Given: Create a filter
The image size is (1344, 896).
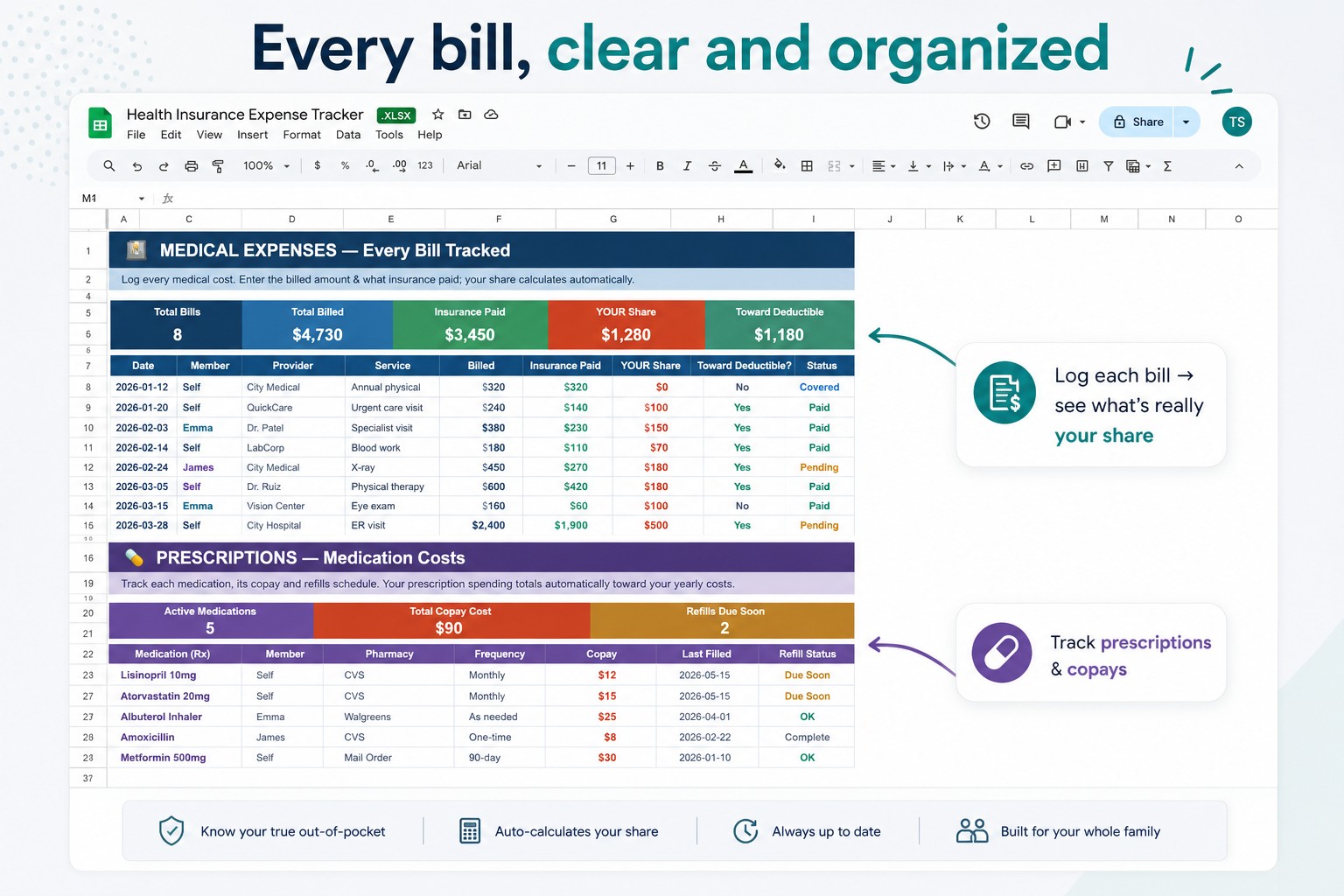Looking at the screenshot, I should tap(1108, 165).
